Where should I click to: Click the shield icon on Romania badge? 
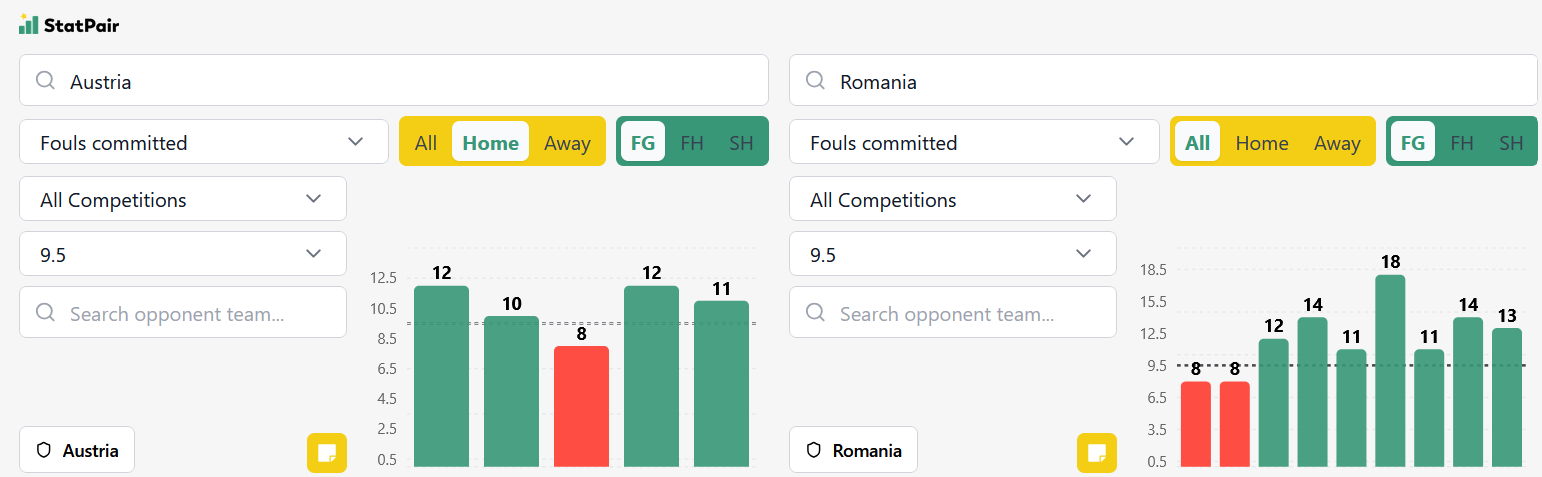813,450
